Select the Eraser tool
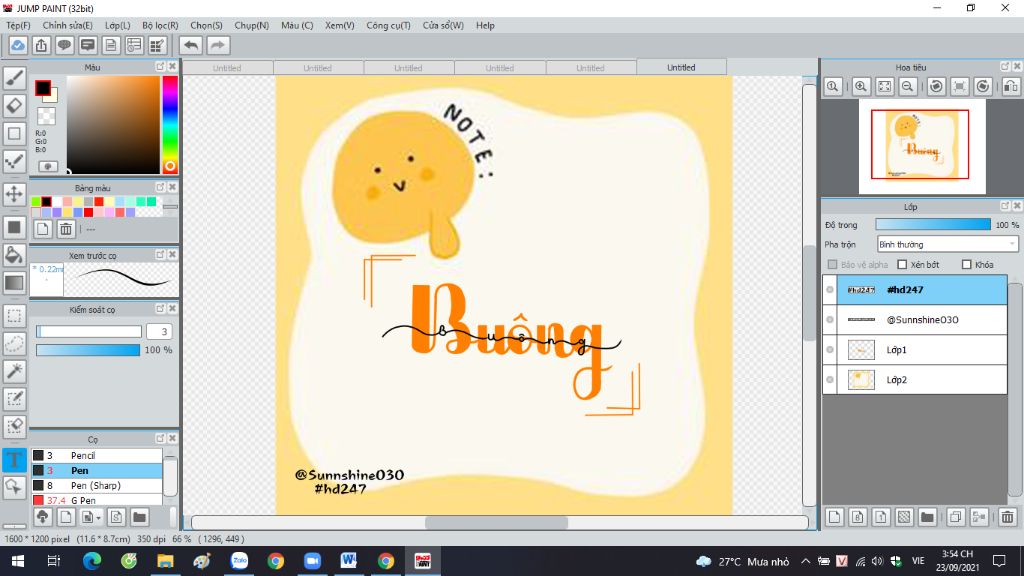1024x576 pixels. click(x=14, y=106)
